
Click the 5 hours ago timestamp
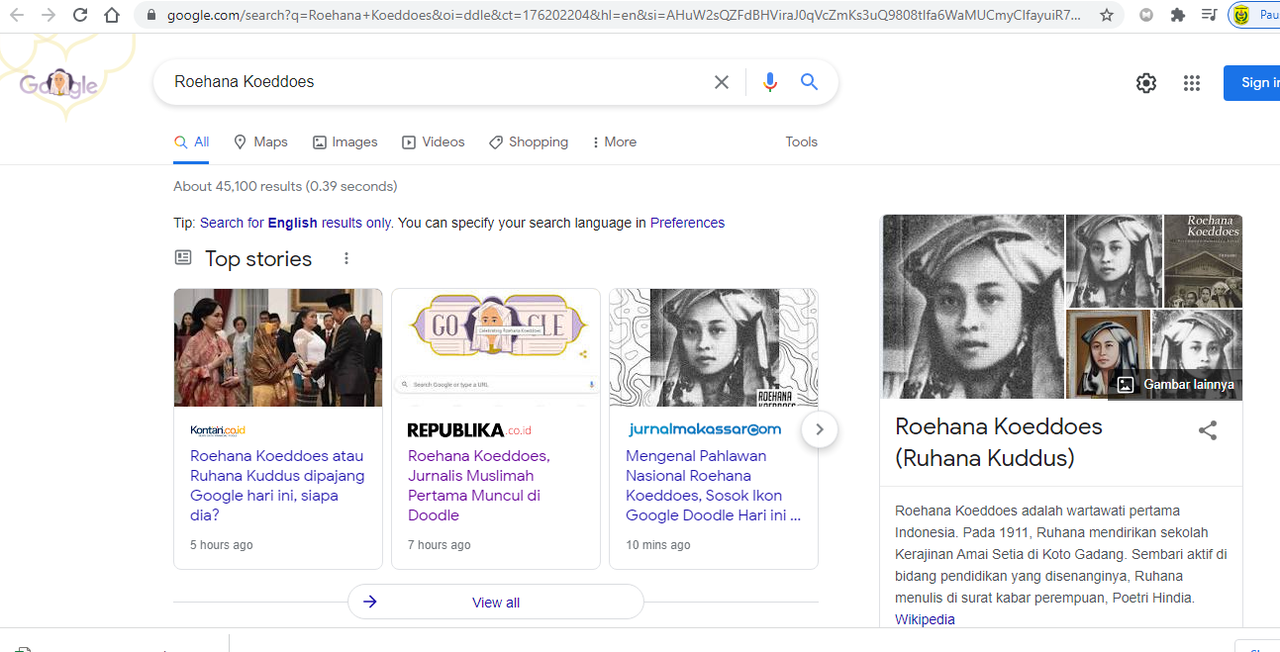tap(221, 545)
